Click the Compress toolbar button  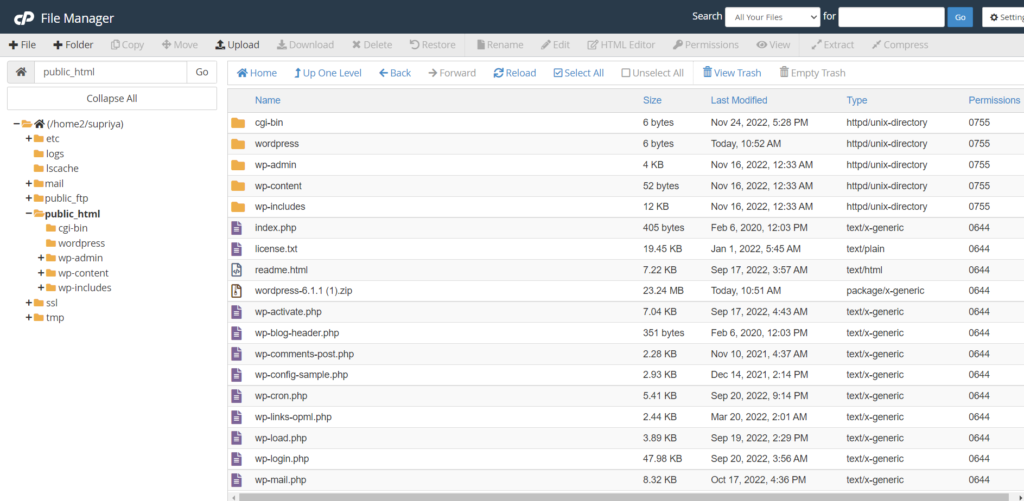900,45
